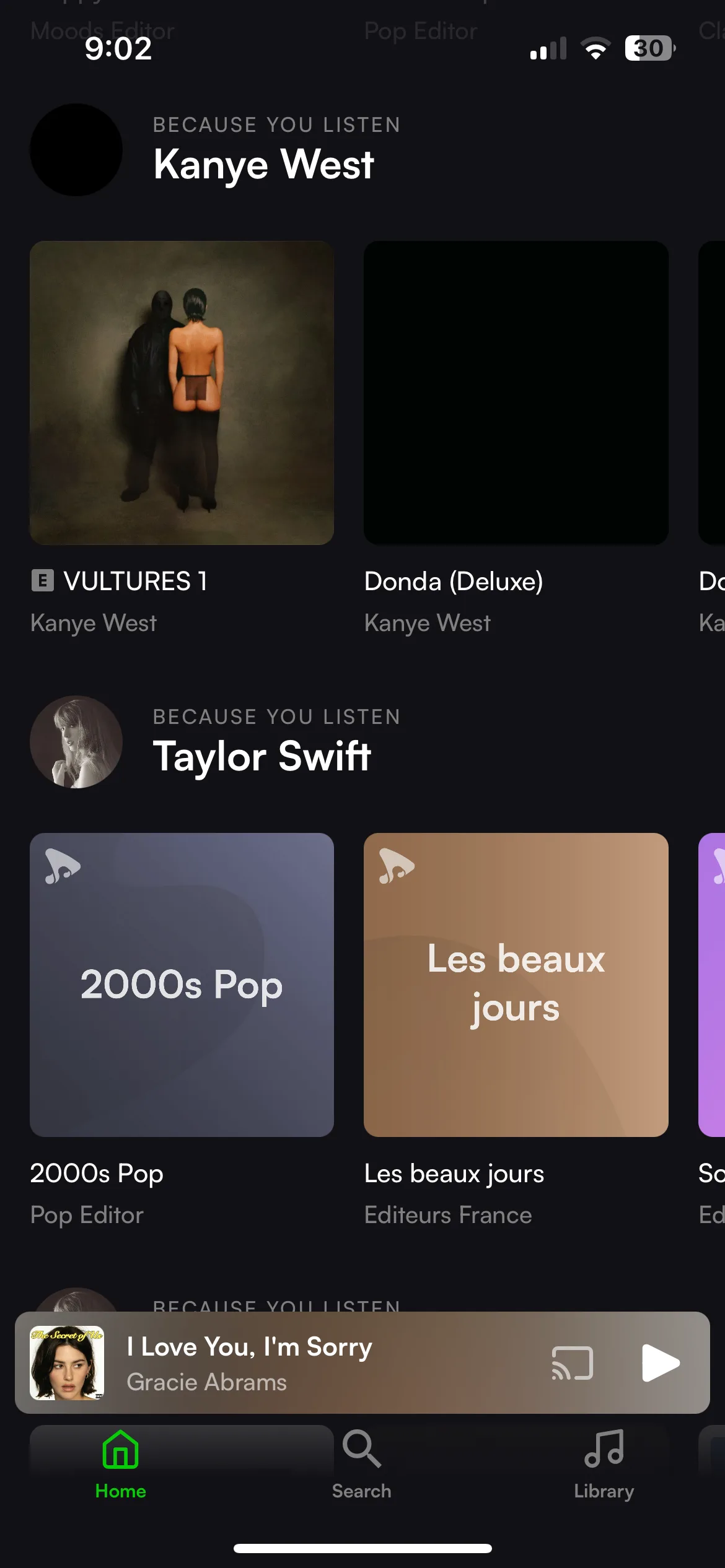Tap the music logo on Les beaux jours card

pyautogui.click(x=397, y=866)
